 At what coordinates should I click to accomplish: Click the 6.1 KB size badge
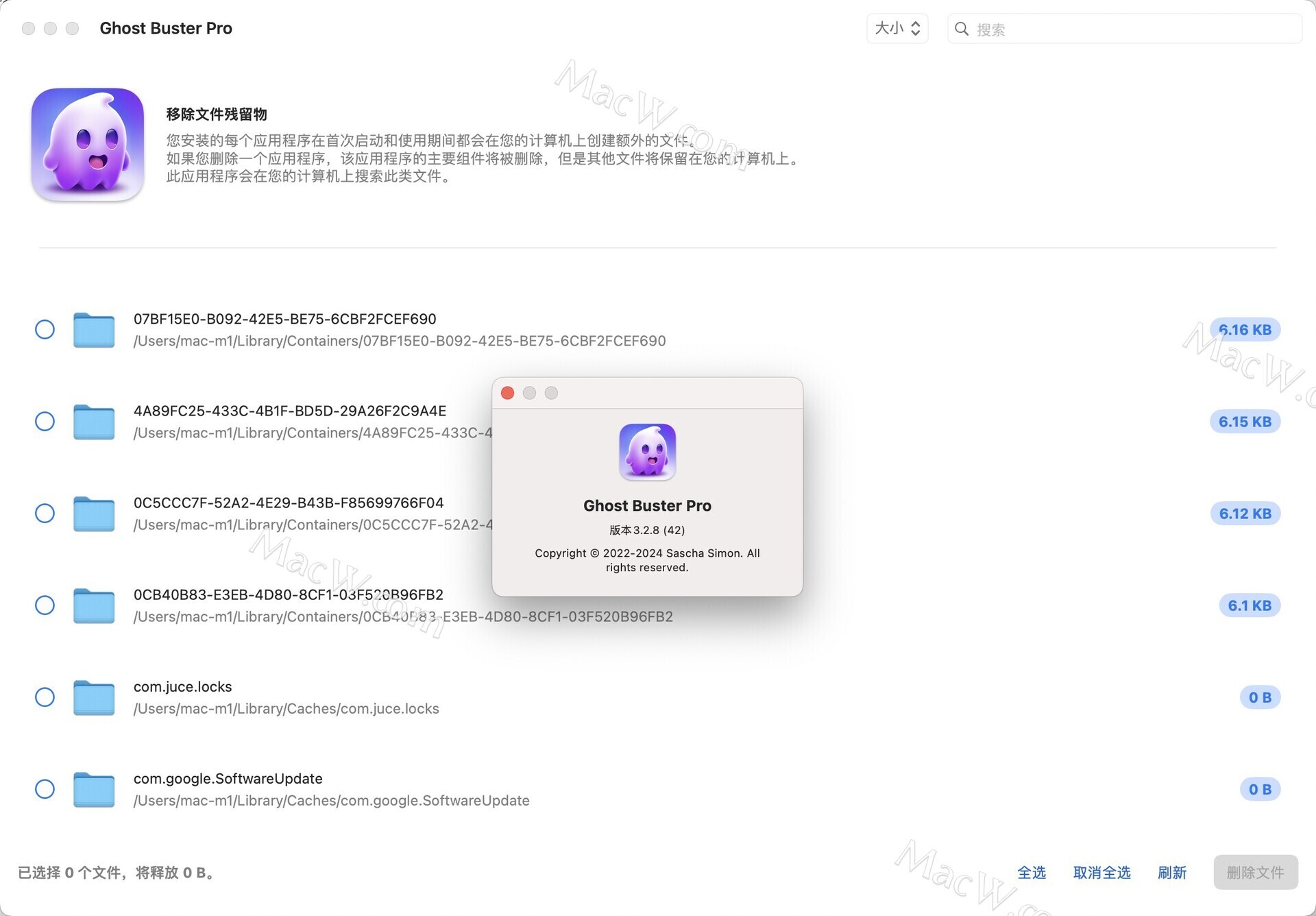click(1250, 605)
